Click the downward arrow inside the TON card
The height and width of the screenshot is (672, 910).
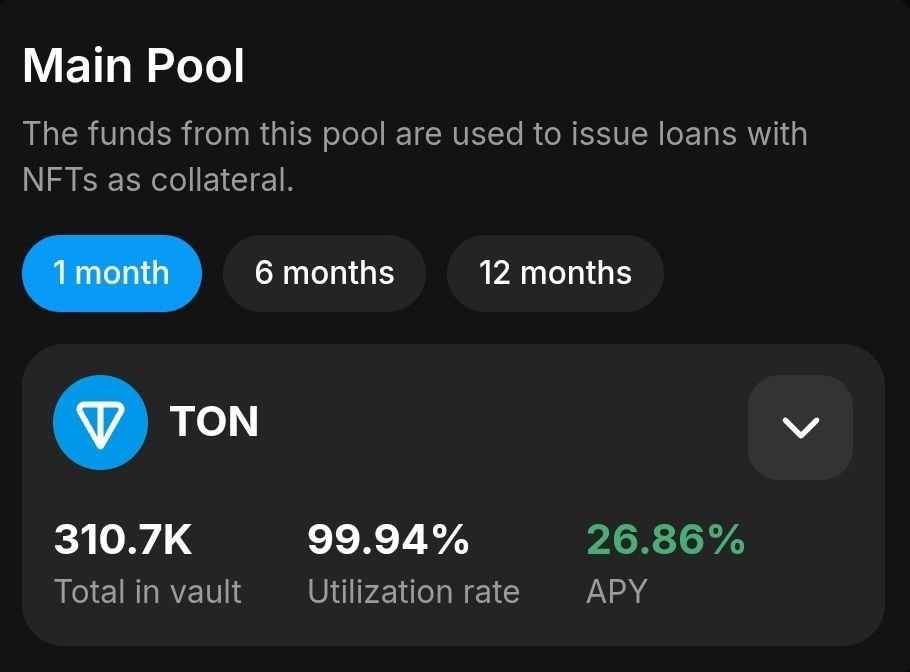[x=800, y=428]
